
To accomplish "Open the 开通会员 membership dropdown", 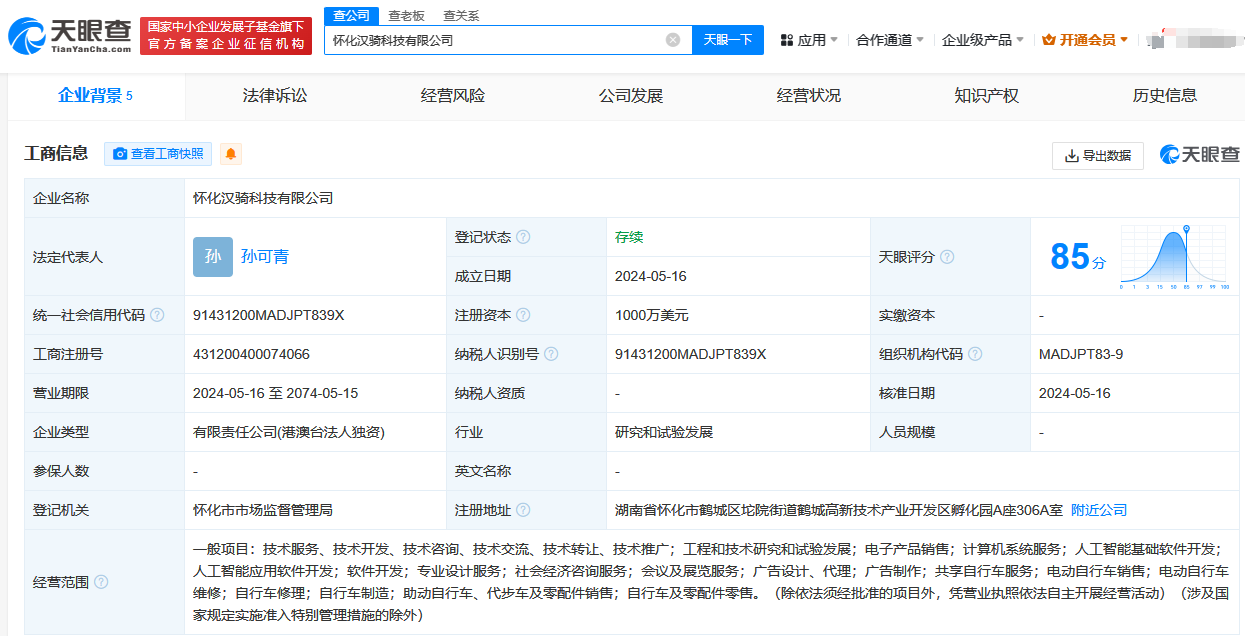I will tap(1085, 40).
